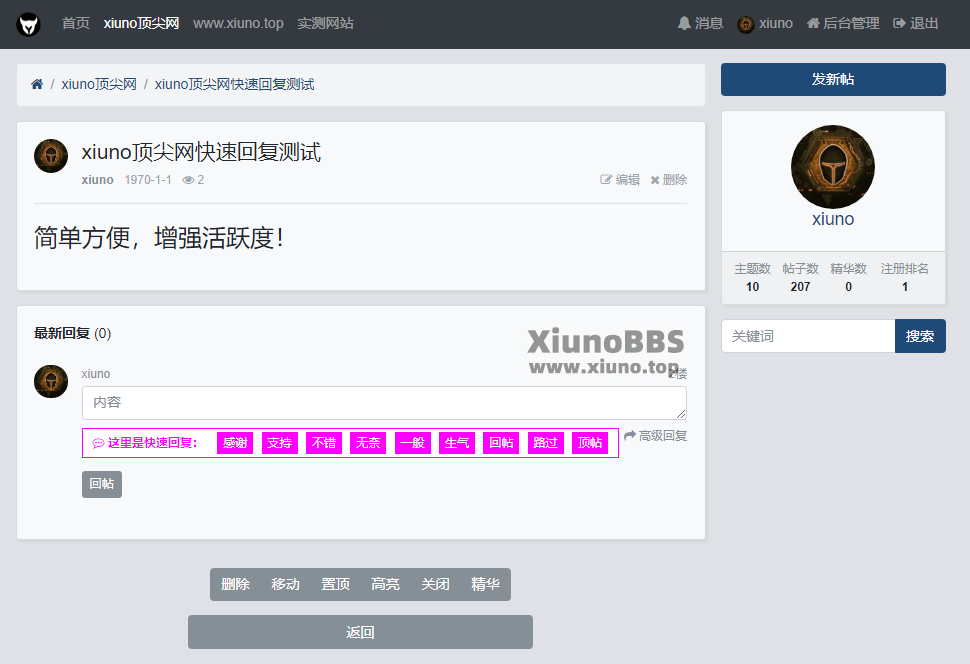Insert quick reply 路过
The width and height of the screenshot is (970, 664).
click(546, 442)
